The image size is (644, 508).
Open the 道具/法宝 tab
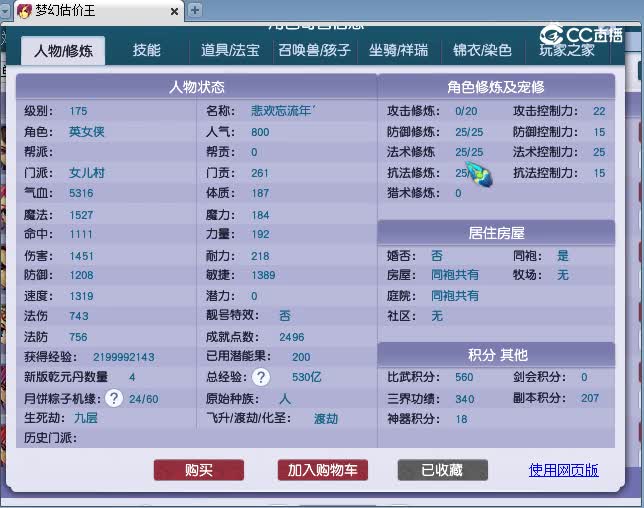tap(230, 50)
